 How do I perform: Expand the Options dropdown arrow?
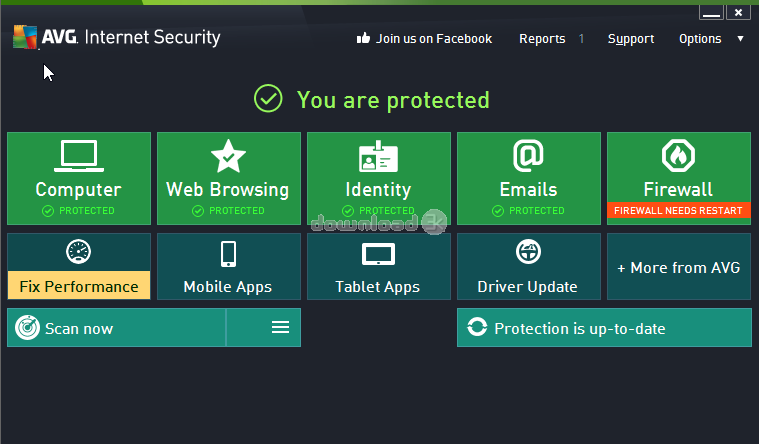tap(740, 39)
